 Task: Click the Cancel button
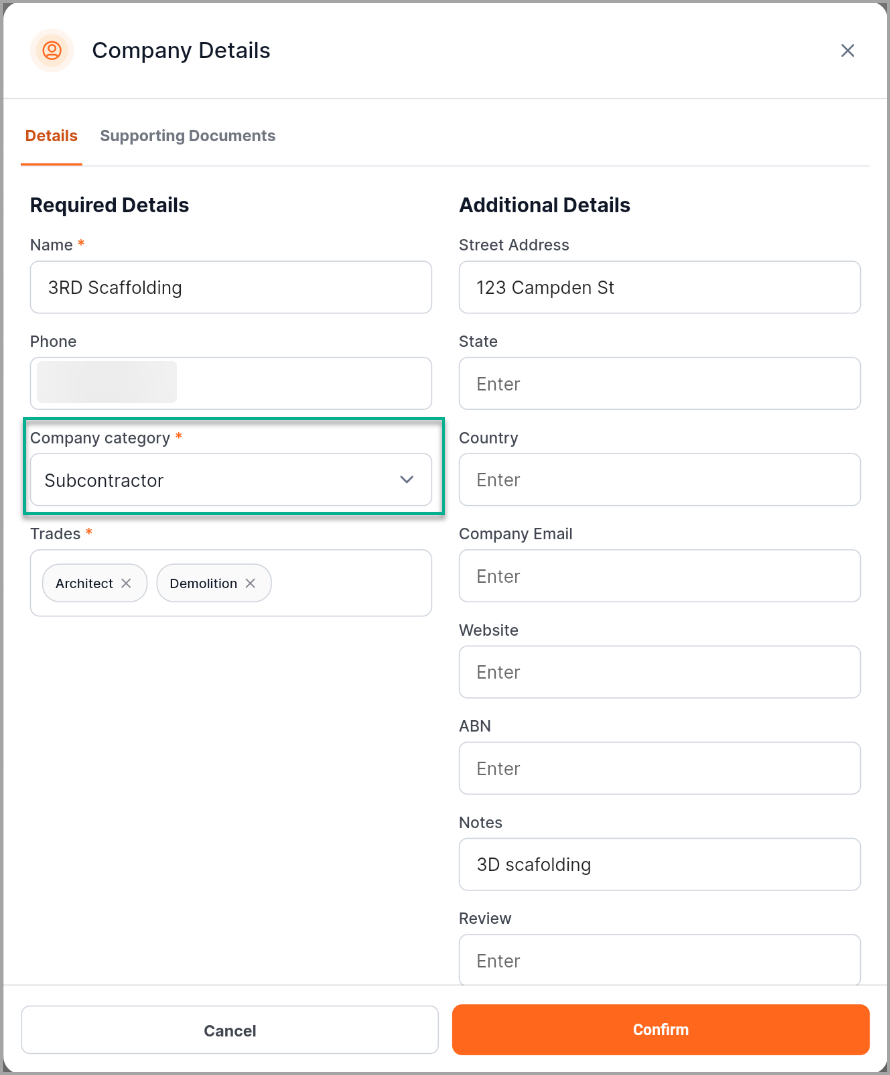[230, 1030]
